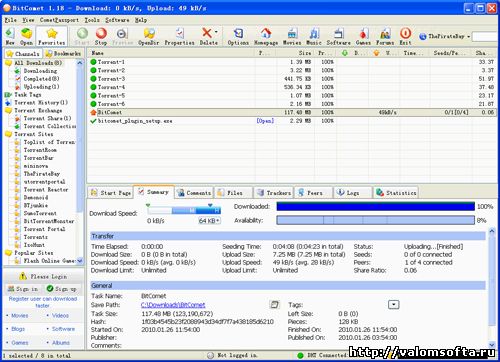Select the bitcomet_plugin_setup.exe row

tap(292, 121)
